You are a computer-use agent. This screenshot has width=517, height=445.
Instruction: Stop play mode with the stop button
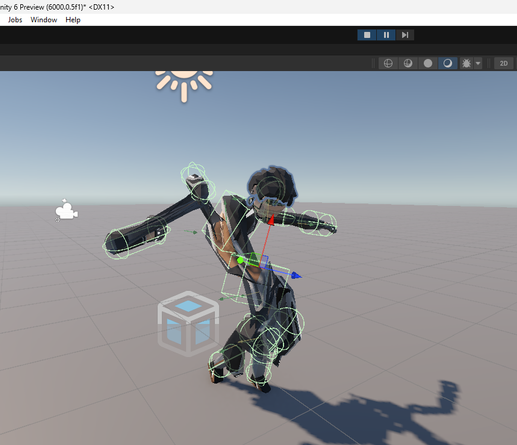[367, 35]
